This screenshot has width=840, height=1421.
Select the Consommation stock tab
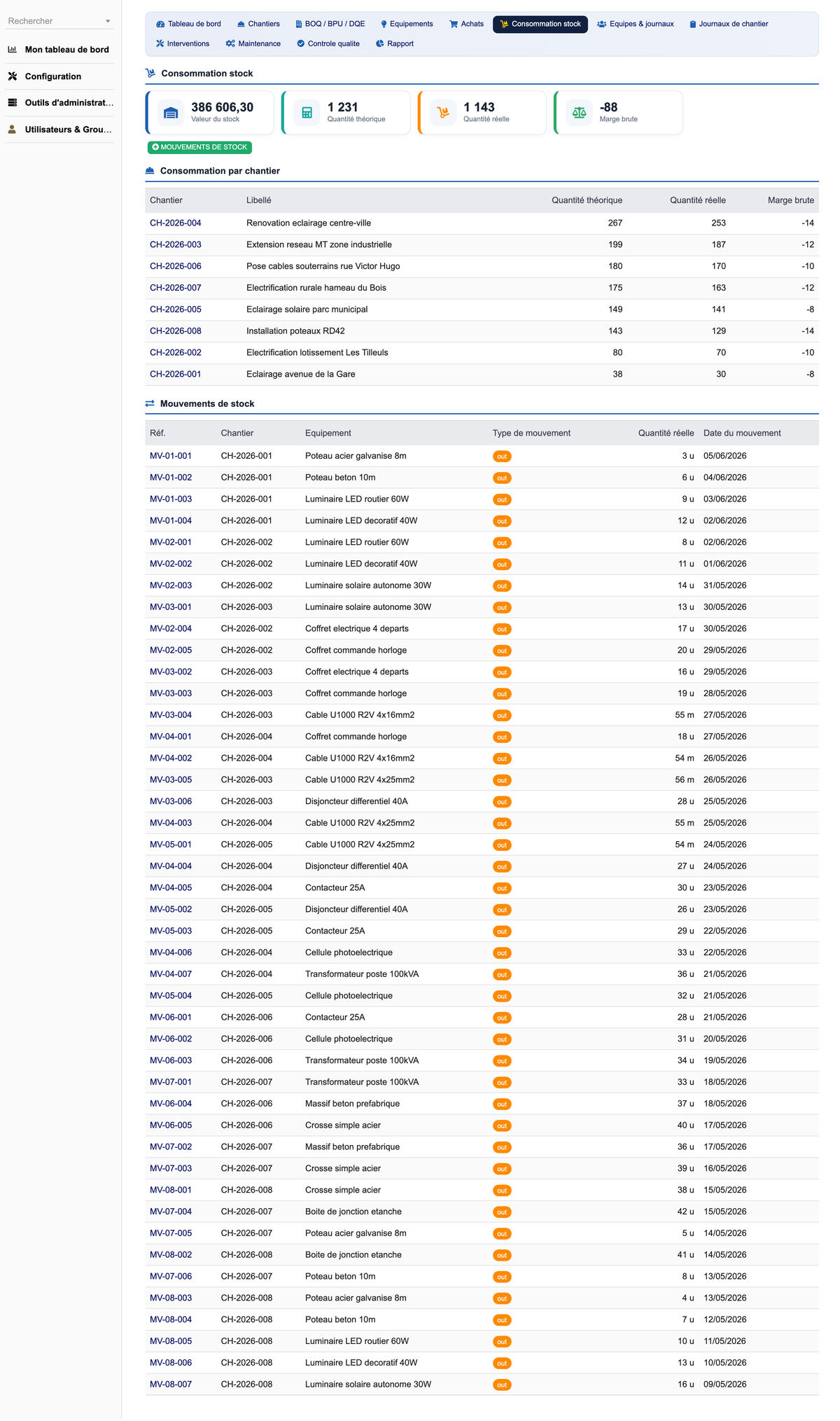click(x=540, y=24)
